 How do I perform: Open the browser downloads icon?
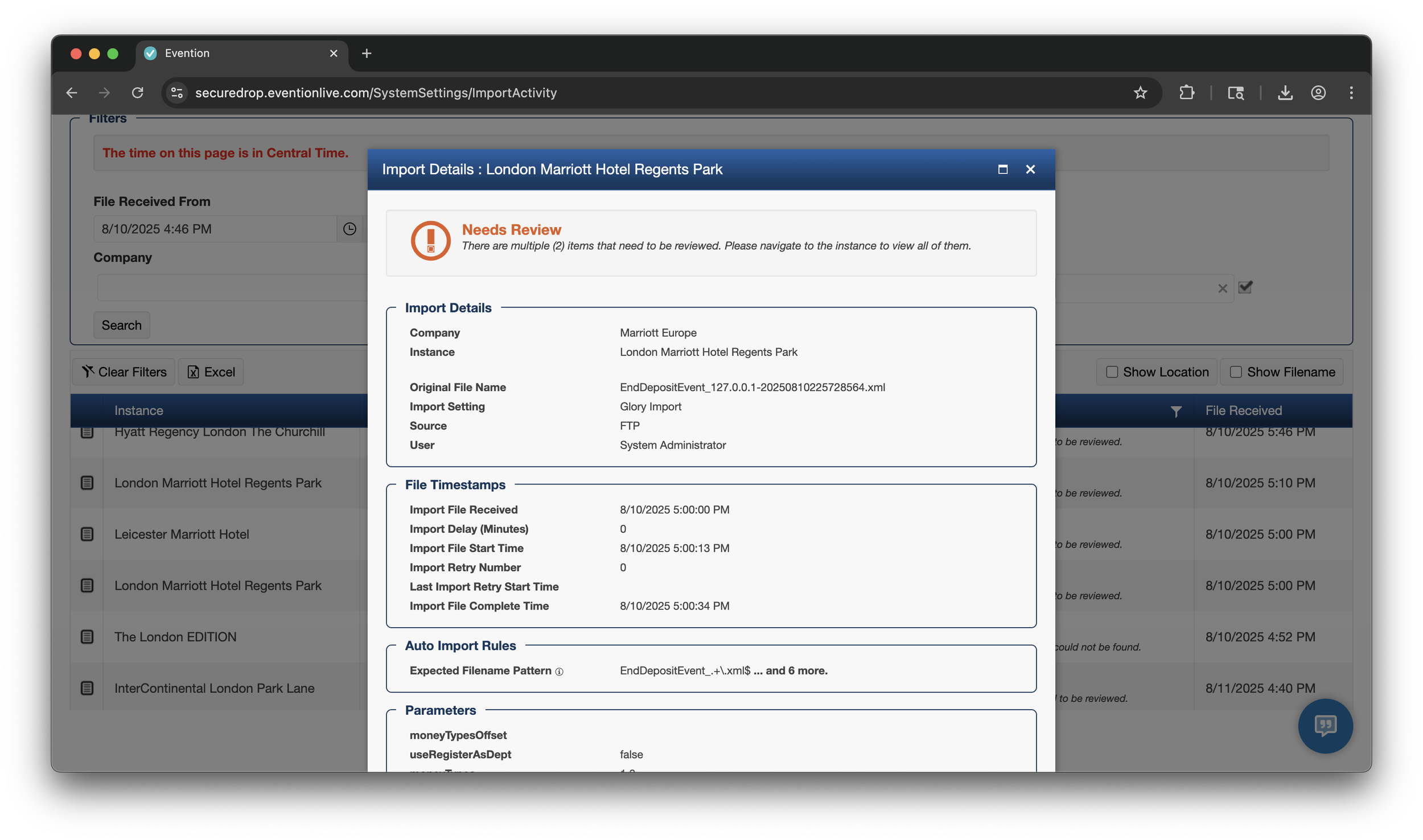click(x=1285, y=93)
